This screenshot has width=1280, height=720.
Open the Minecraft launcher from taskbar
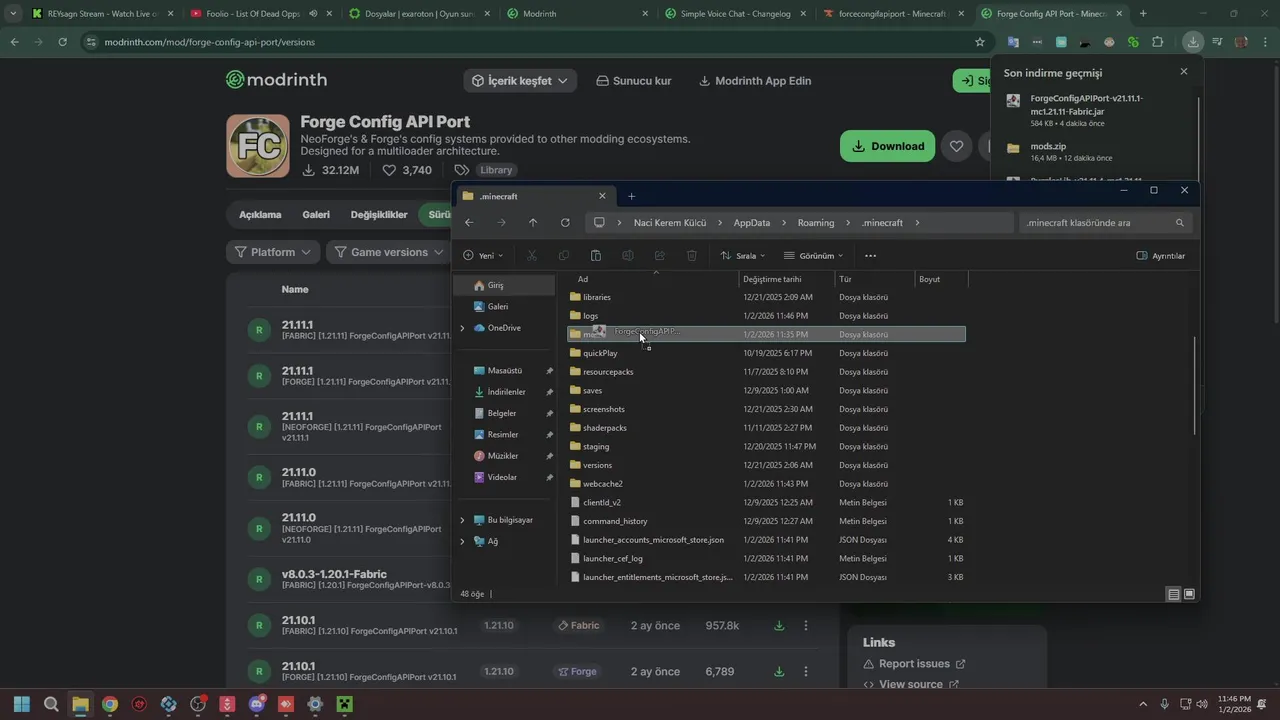(344, 704)
